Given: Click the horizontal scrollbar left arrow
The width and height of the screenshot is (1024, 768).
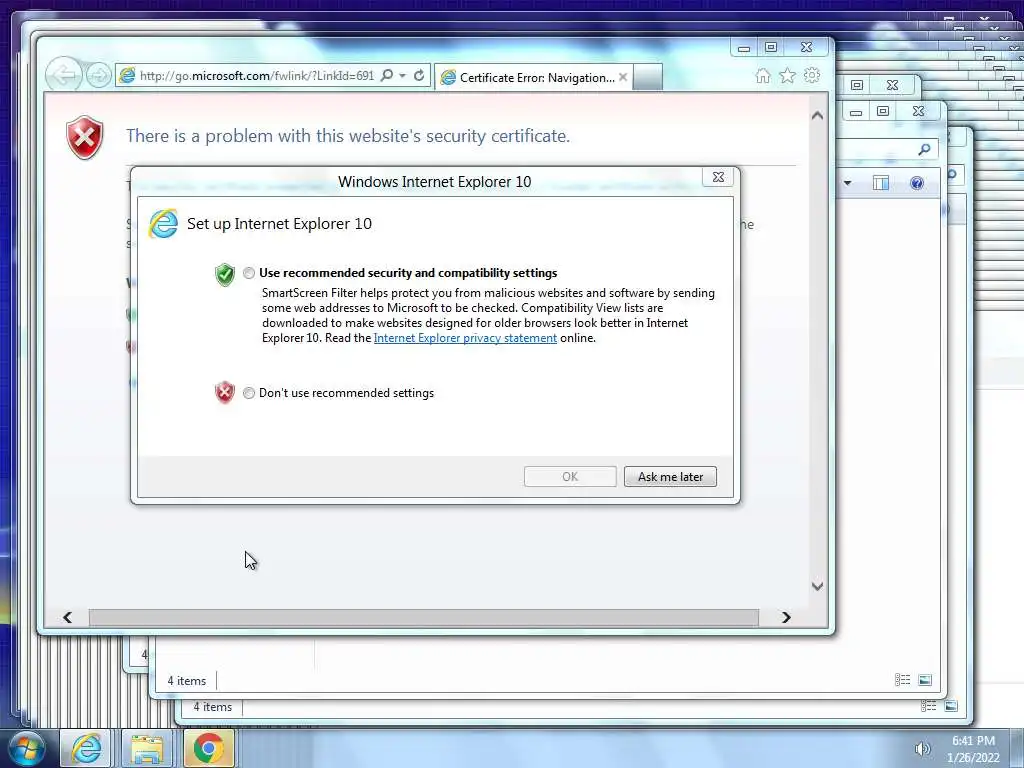Looking at the screenshot, I should click(67, 617).
